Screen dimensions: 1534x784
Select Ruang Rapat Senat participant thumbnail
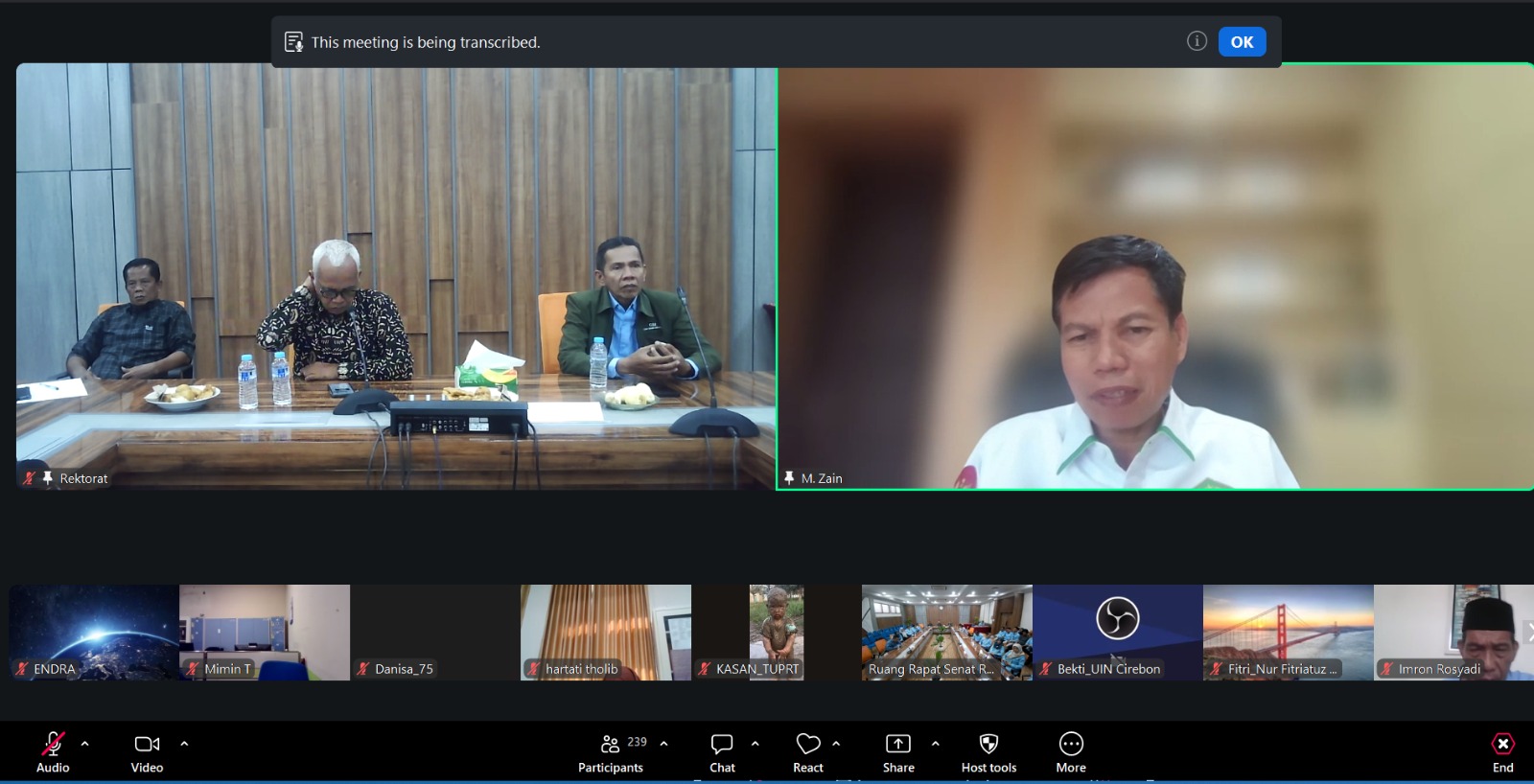[x=946, y=633]
